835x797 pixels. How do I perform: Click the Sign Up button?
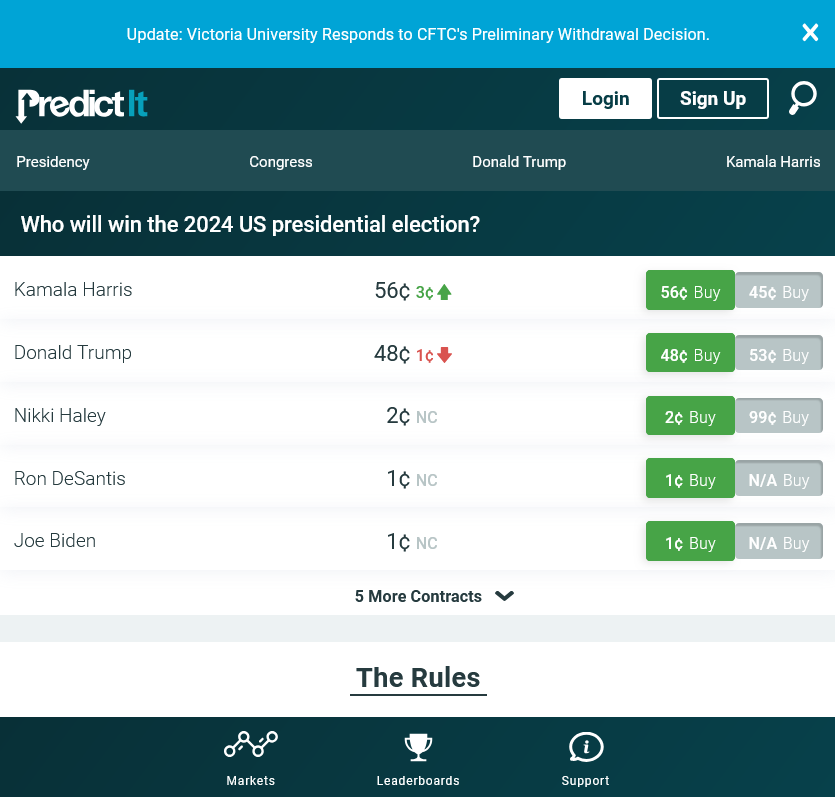tap(713, 98)
